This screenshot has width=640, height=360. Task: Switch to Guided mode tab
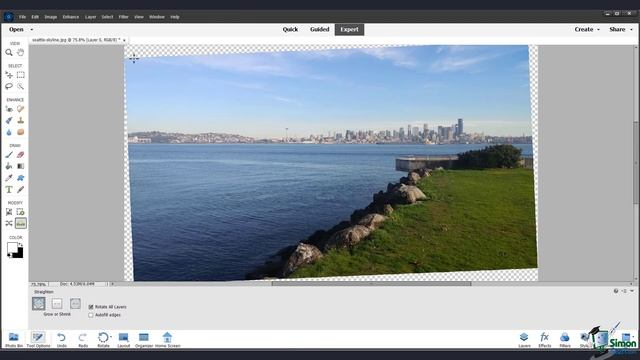[x=320, y=29]
